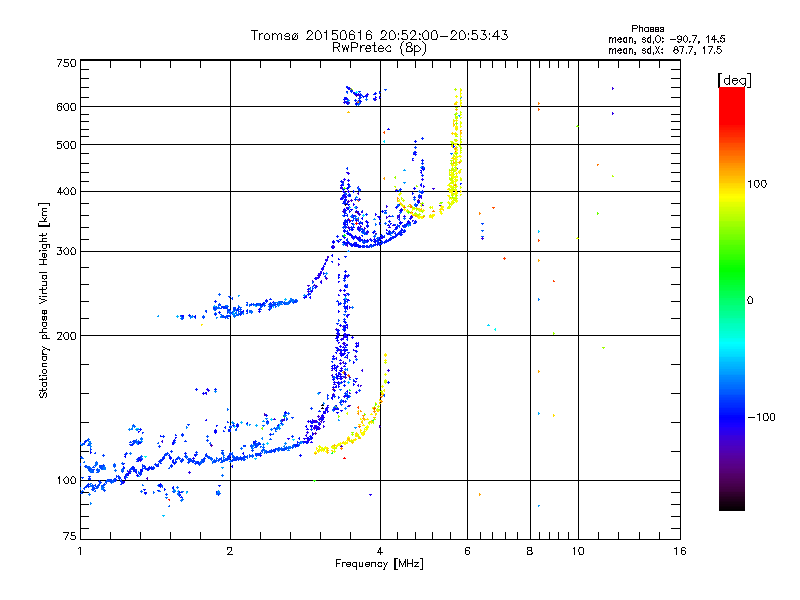This screenshot has height=600, width=800.
Task: Click the 'Stationary phase Virtual Height [km]' axis label
Action: pos(43,301)
